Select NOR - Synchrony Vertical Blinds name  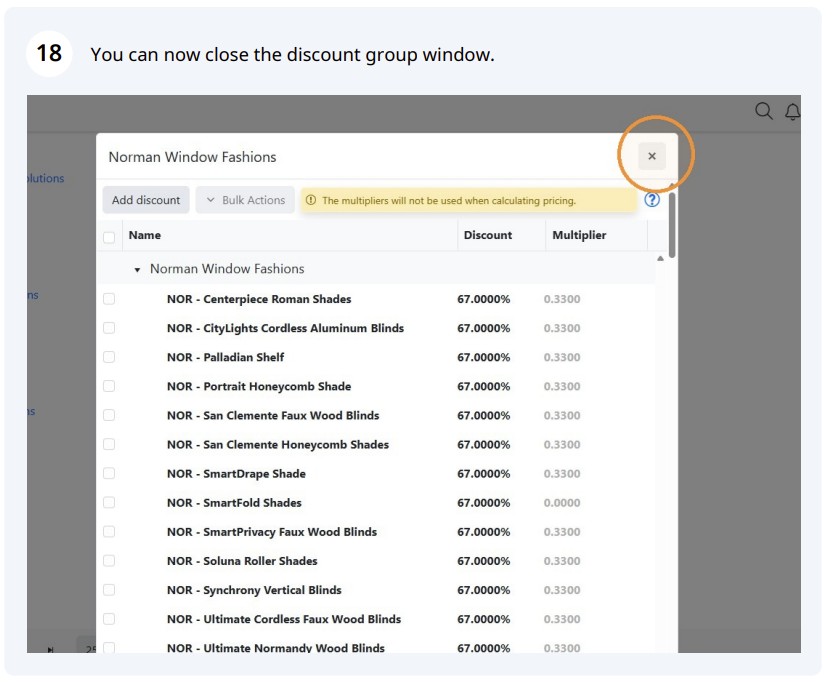click(254, 590)
